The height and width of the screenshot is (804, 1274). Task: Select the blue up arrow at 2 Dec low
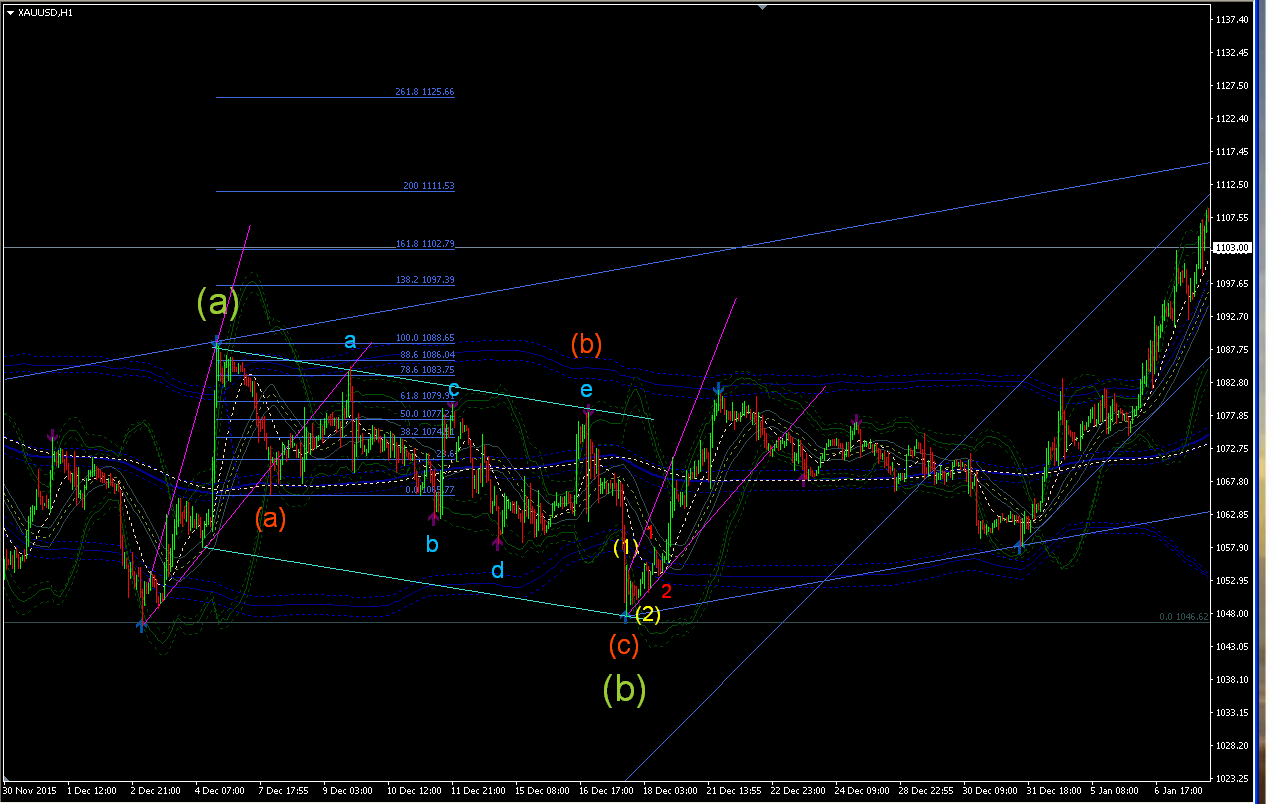point(141,626)
